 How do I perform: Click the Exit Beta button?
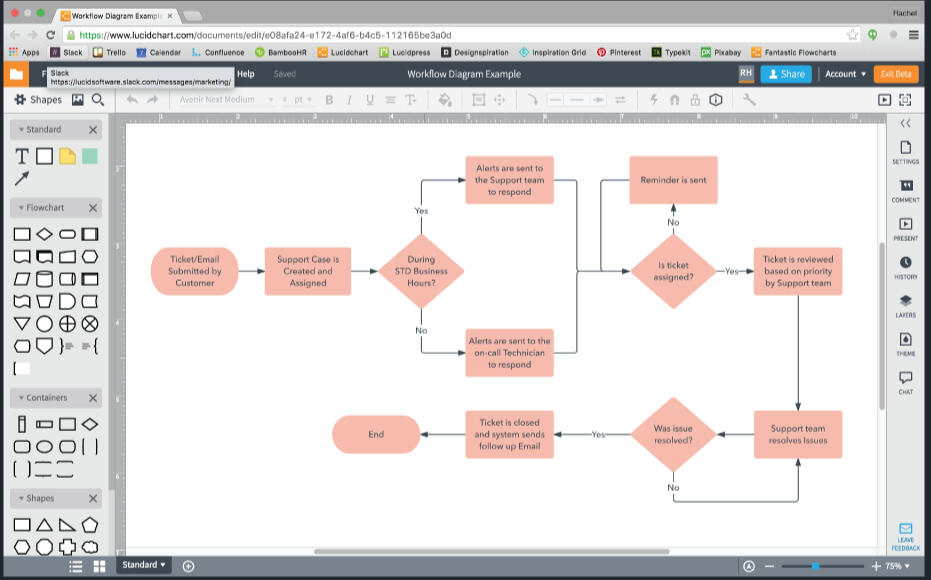(896, 74)
